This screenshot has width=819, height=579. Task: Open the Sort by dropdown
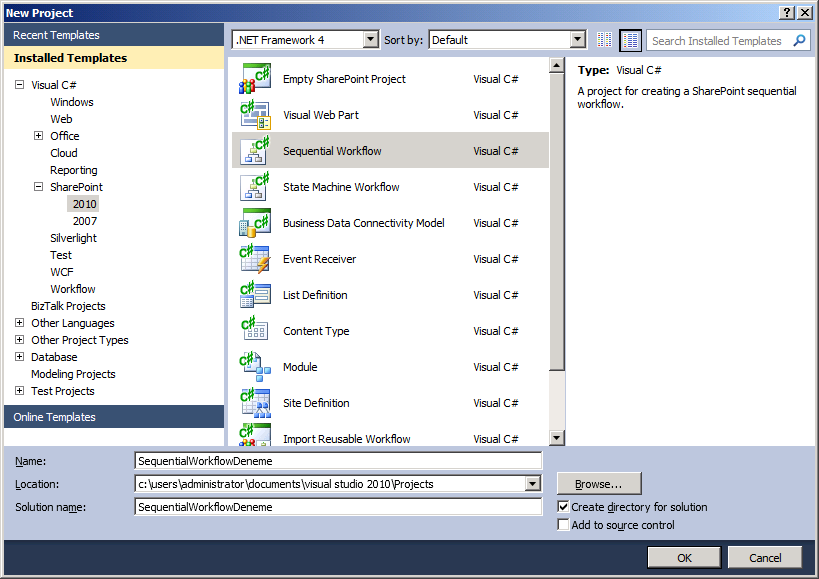coord(577,40)
